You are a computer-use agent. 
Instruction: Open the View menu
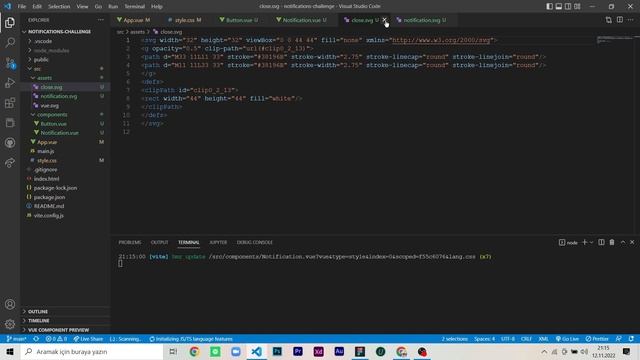click(x=82, y=7)
